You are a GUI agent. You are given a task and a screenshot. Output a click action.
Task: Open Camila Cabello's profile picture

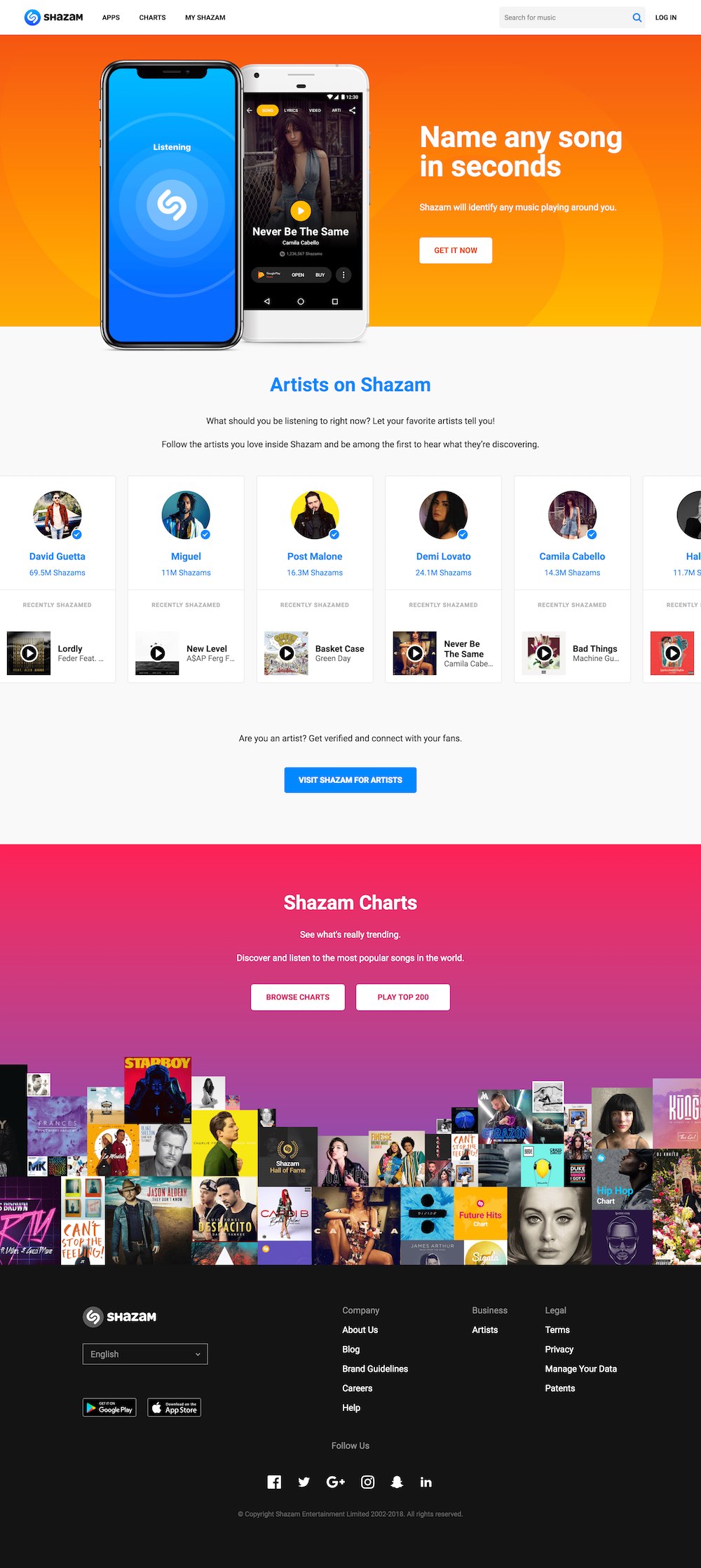572,515
